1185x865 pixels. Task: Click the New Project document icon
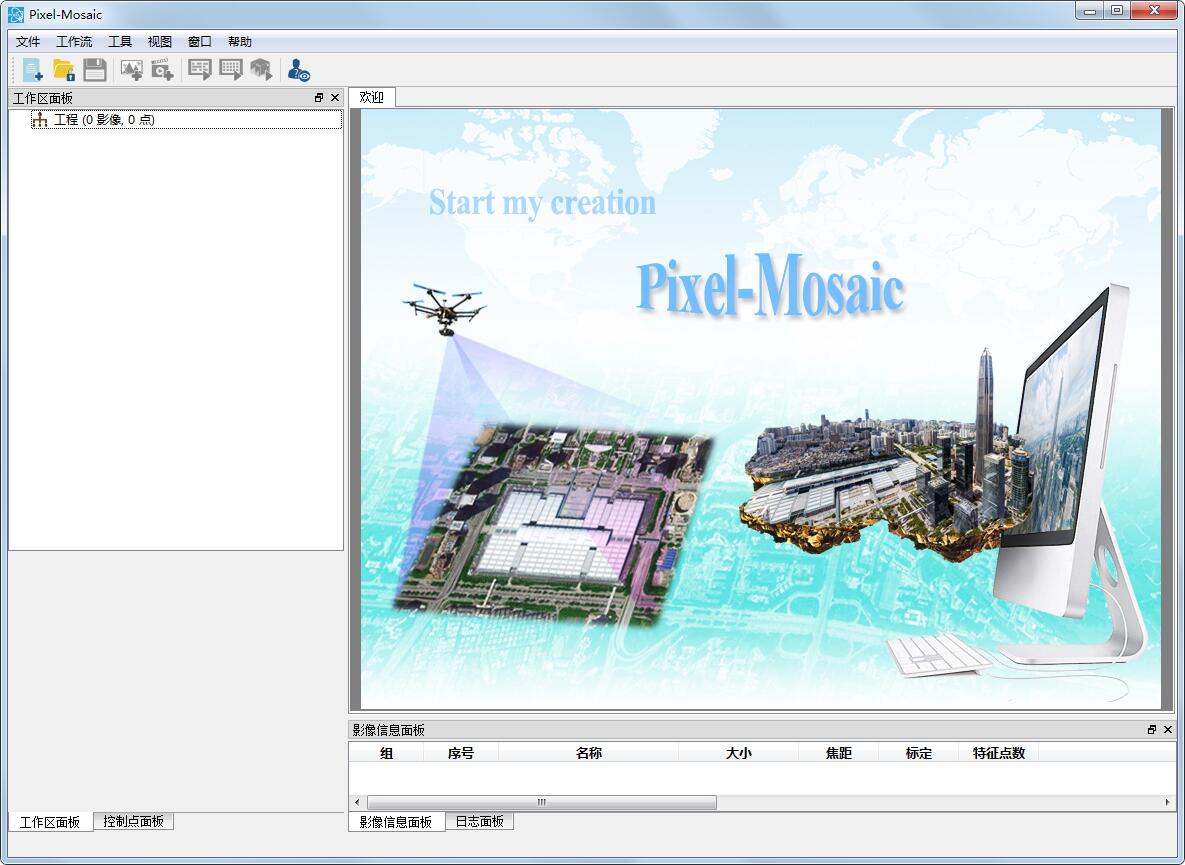click(x=32, y=70)
